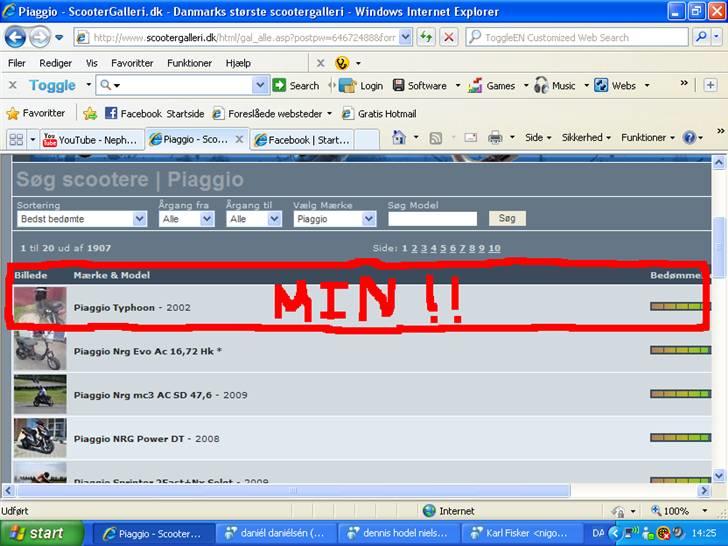The image size is (728, 546).
Task: Click the Help question mark icon
Action: tap(691, 138)
